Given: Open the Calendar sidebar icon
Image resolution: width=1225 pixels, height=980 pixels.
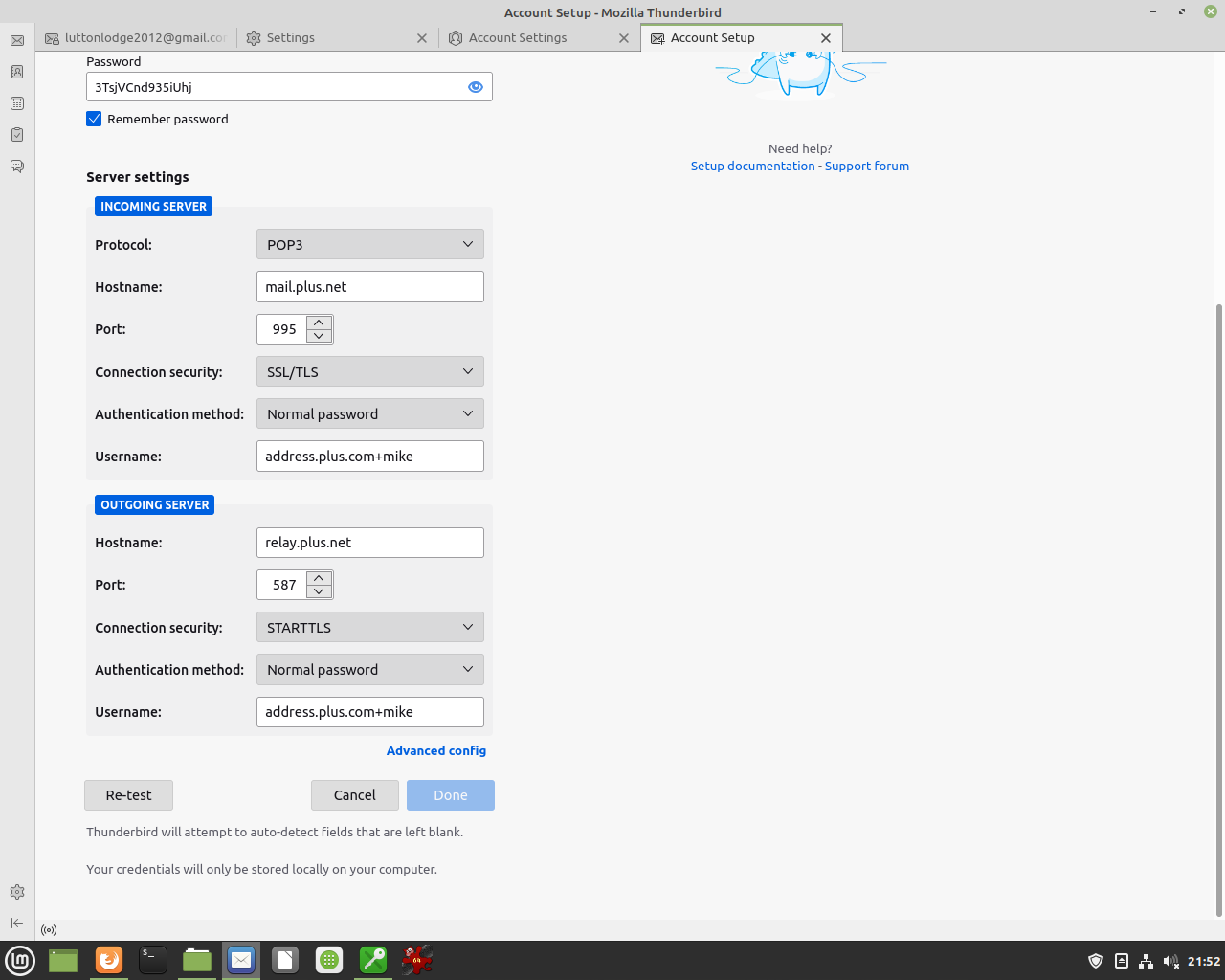Looking at the screenshot, I should click(x=17, y=103).
